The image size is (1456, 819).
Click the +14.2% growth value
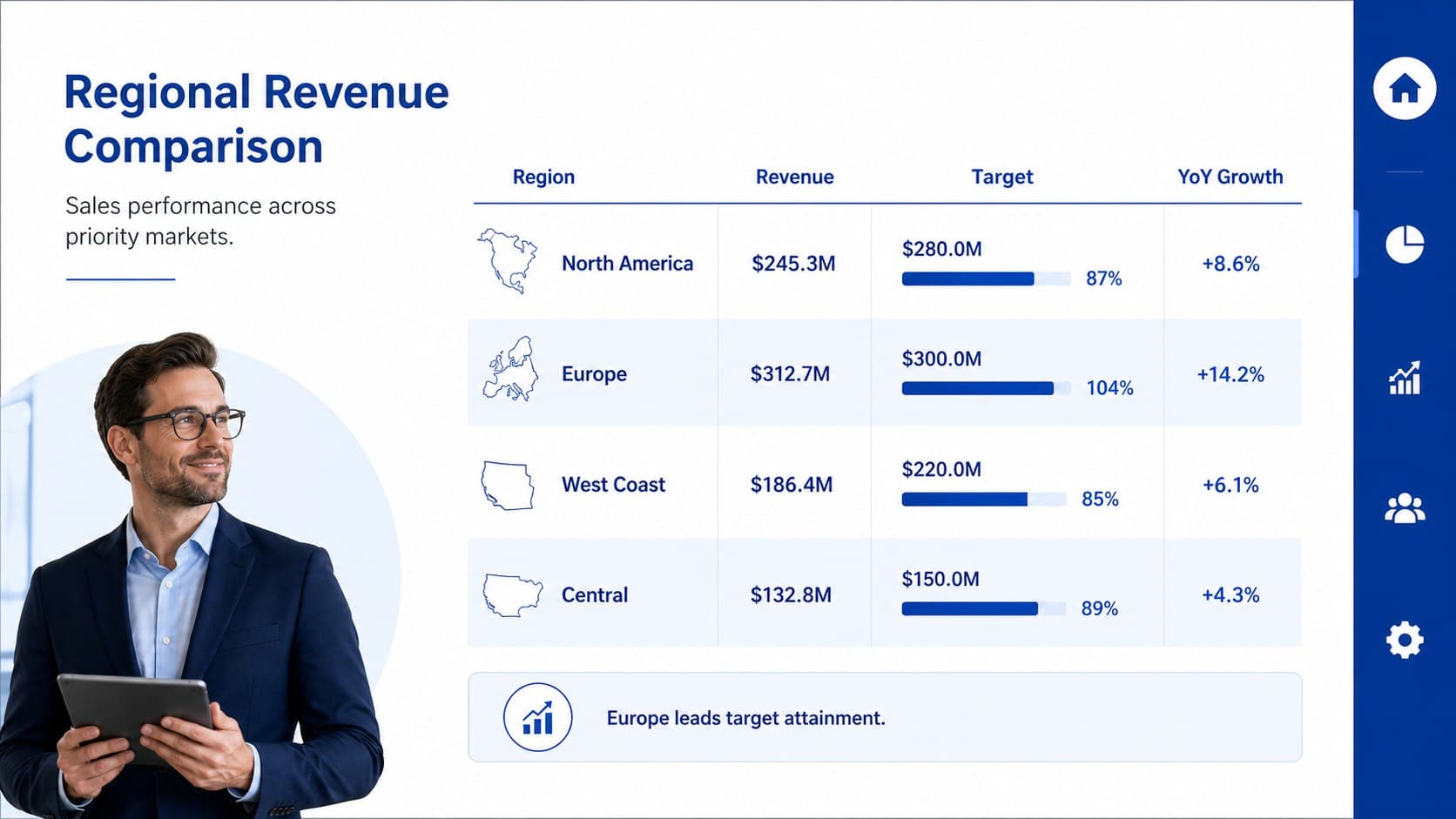point(1230,374)
